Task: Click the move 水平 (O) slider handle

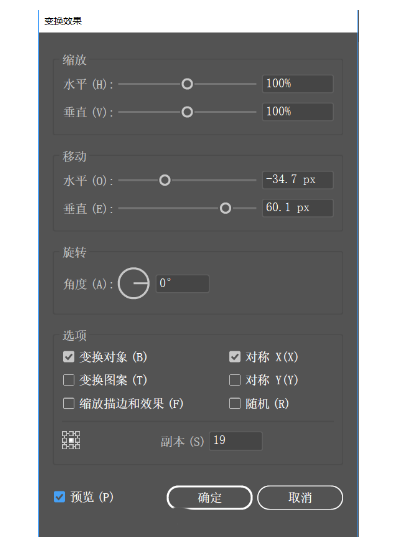Action: [165, 180]
